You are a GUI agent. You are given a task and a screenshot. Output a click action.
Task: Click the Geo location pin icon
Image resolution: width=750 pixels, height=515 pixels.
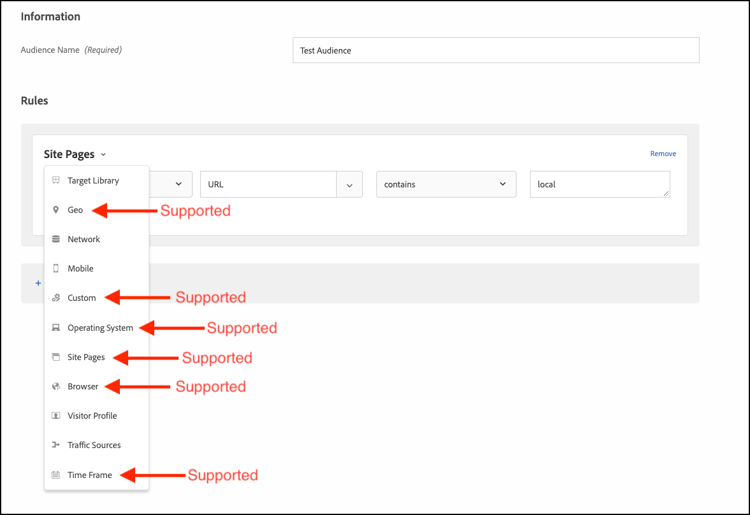tap(56, 210)
